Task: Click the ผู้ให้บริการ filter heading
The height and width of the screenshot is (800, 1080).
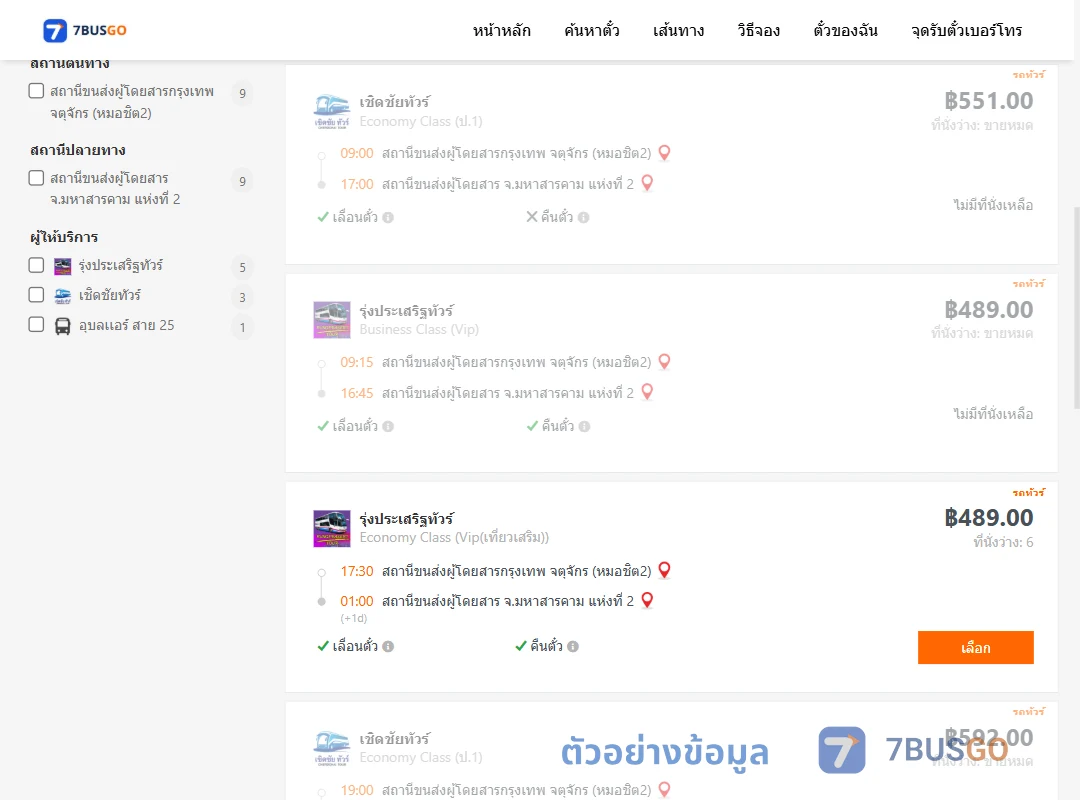Action: [63, 237]
